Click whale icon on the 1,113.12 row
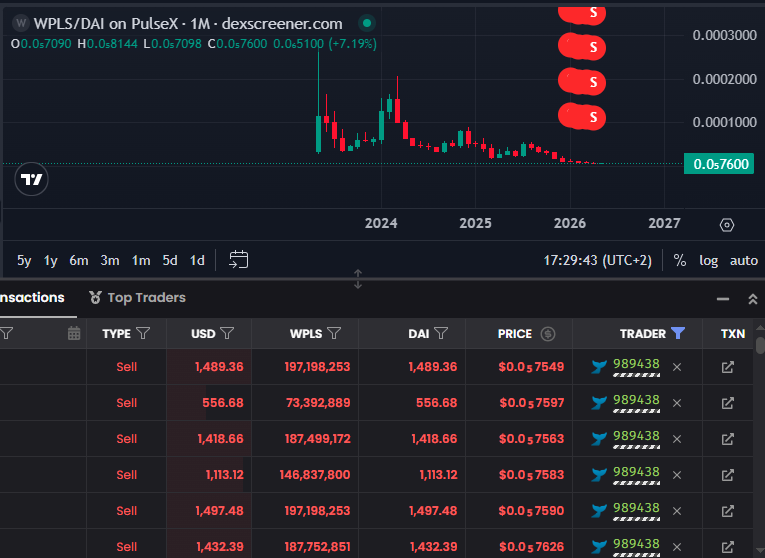Viewport: 765px width, 558px height. (x=599, y=475)
